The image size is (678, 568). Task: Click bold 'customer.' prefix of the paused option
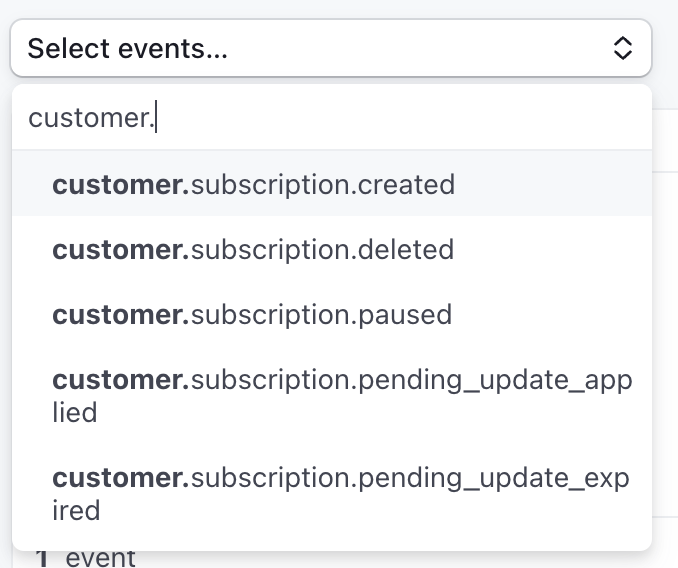coord(120,315)
